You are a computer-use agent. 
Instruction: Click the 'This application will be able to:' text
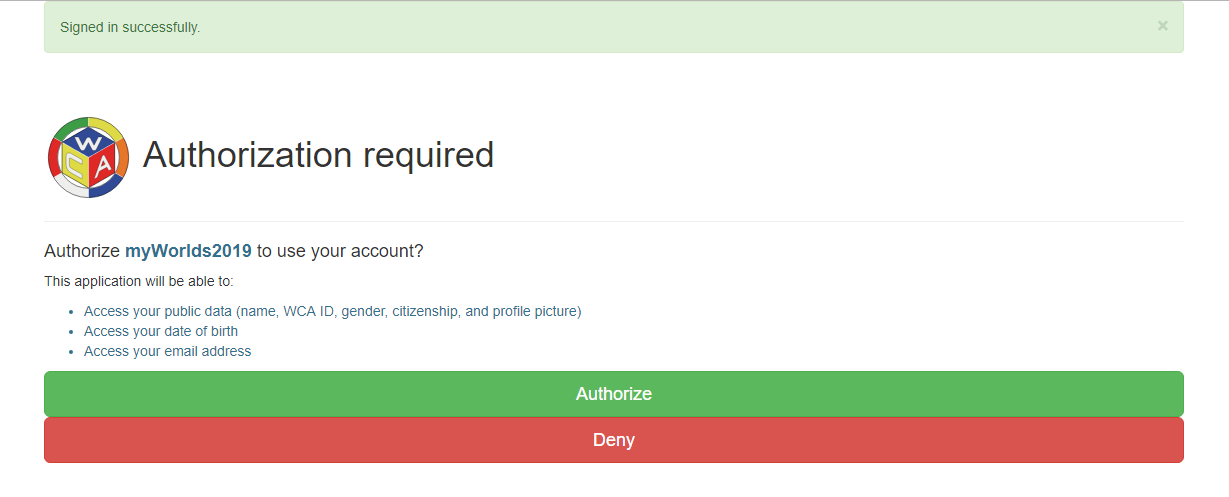(x=139, y=281)
